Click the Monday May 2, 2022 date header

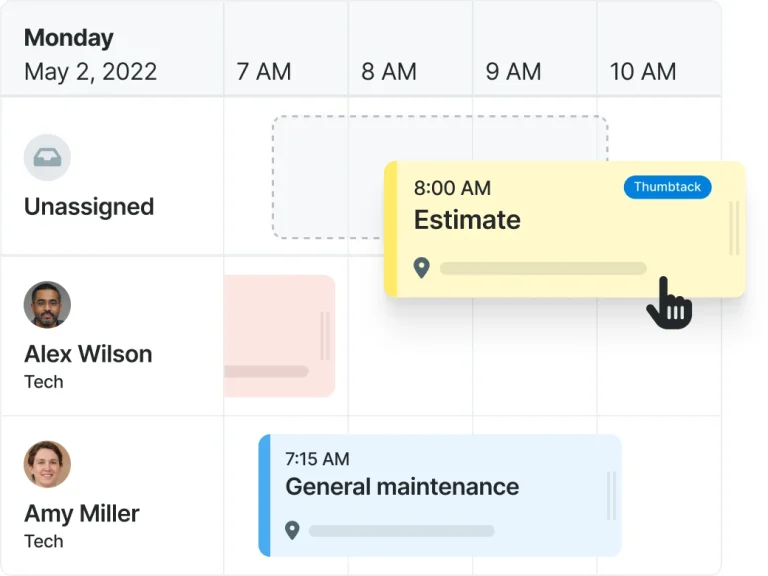tap(91, 55)
